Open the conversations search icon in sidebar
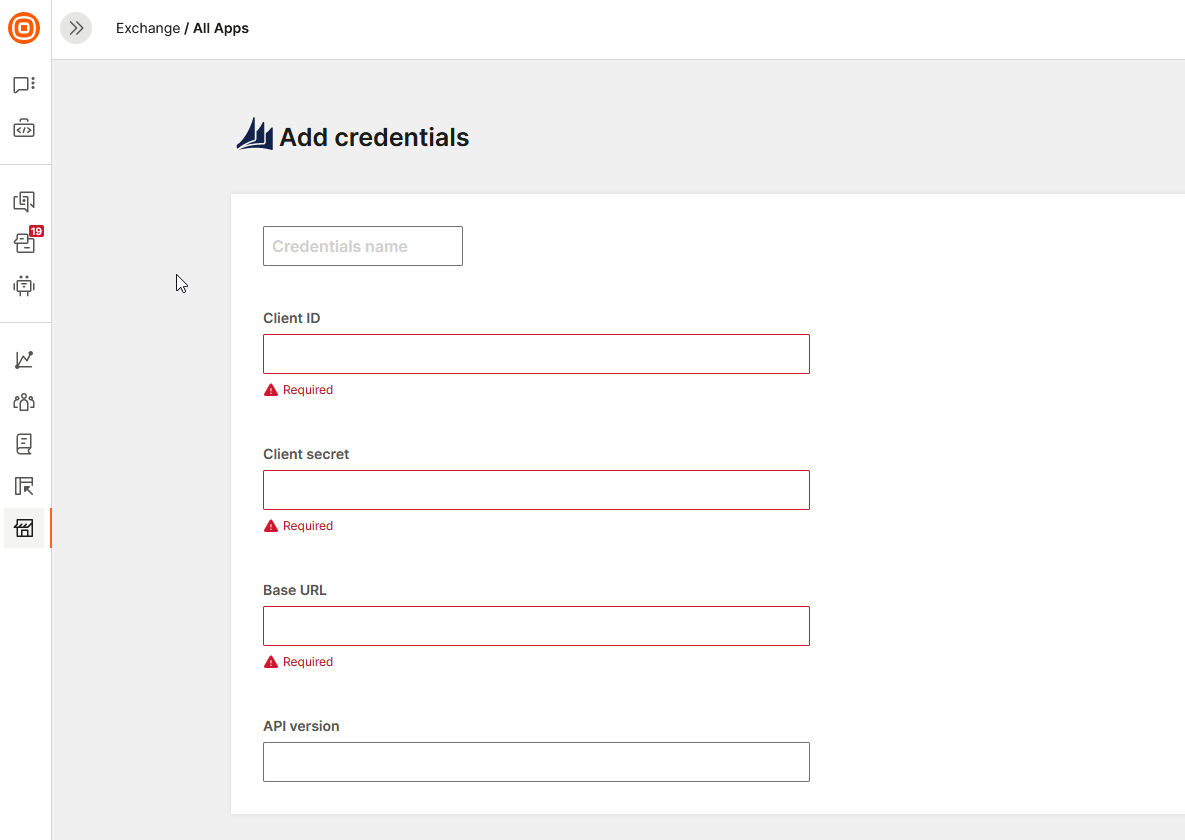The image size is (1185, 840). coord(24,202)
